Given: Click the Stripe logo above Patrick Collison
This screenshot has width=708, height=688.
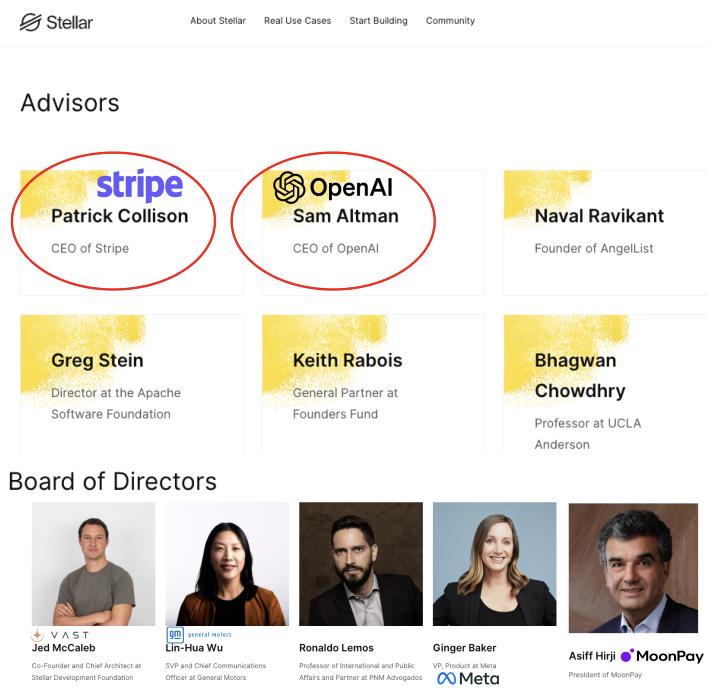Looking at the screenshot, I should point(140,185).
